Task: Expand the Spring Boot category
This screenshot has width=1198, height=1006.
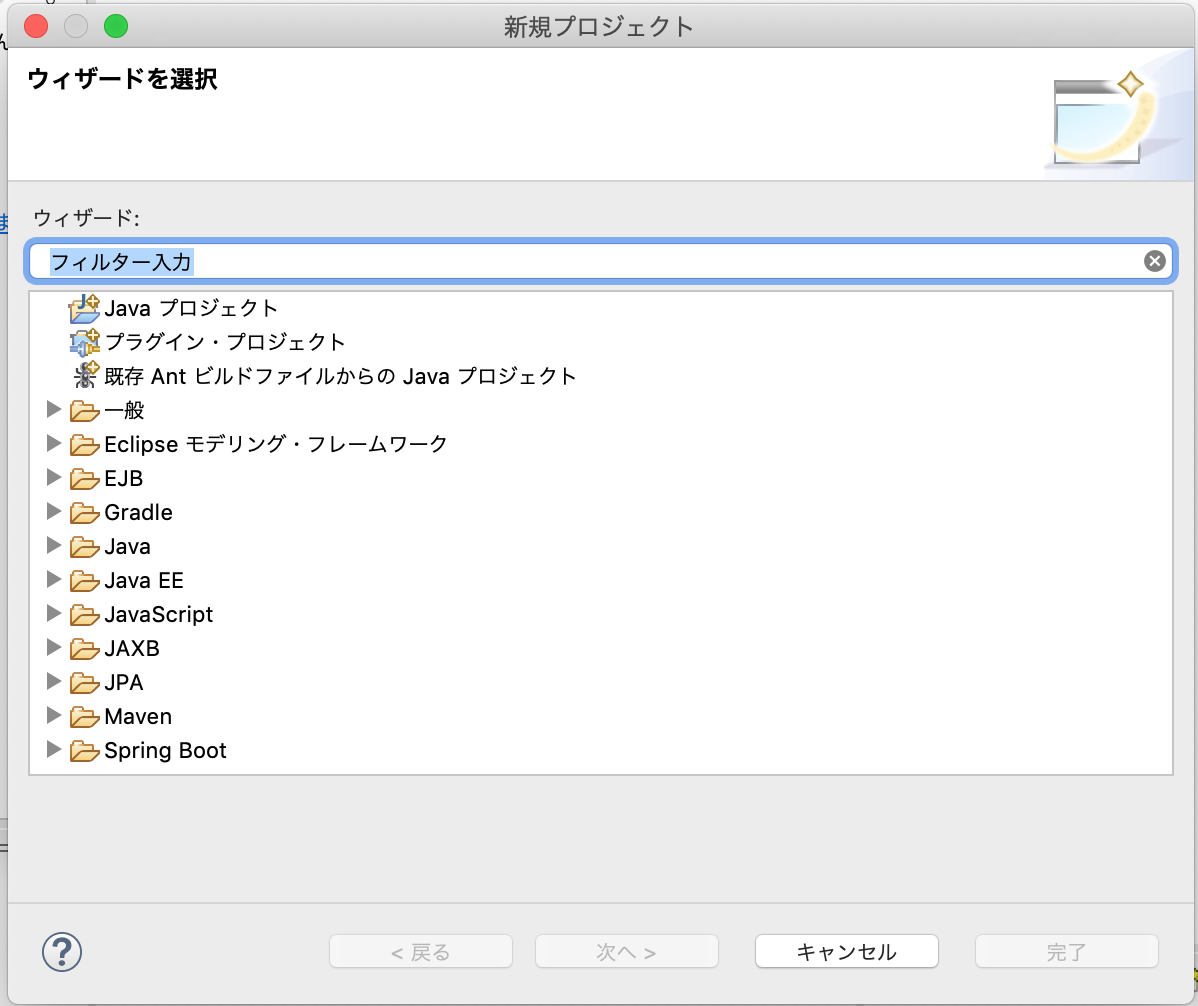Action: pos(53,749)
